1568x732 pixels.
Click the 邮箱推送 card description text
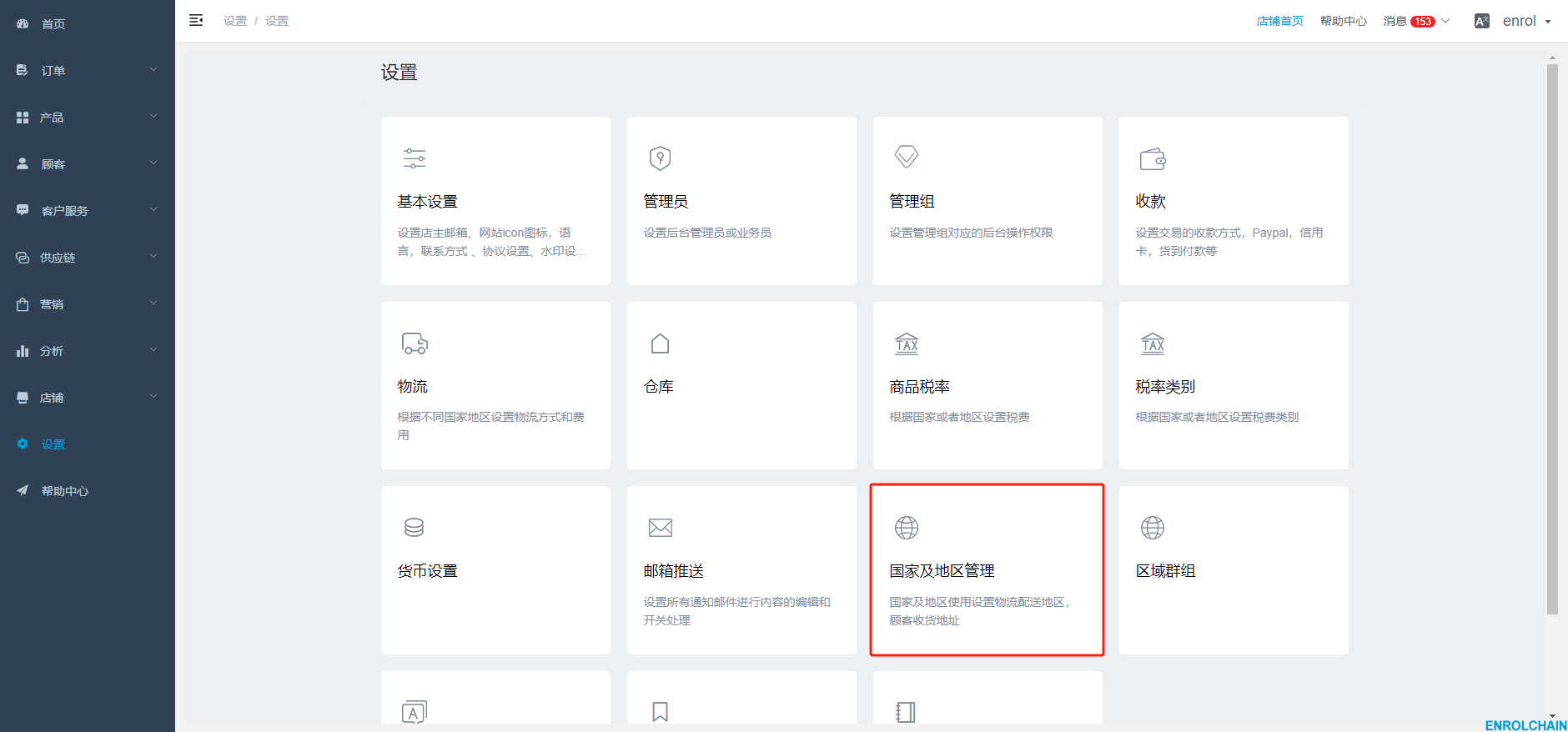click(737, 611)
